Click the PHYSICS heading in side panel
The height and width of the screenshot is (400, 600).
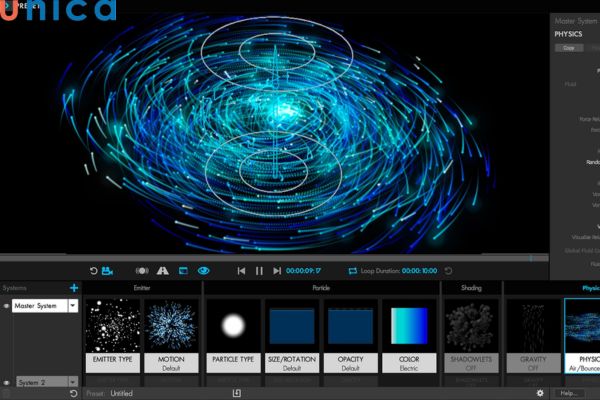[x=568, y=34]
